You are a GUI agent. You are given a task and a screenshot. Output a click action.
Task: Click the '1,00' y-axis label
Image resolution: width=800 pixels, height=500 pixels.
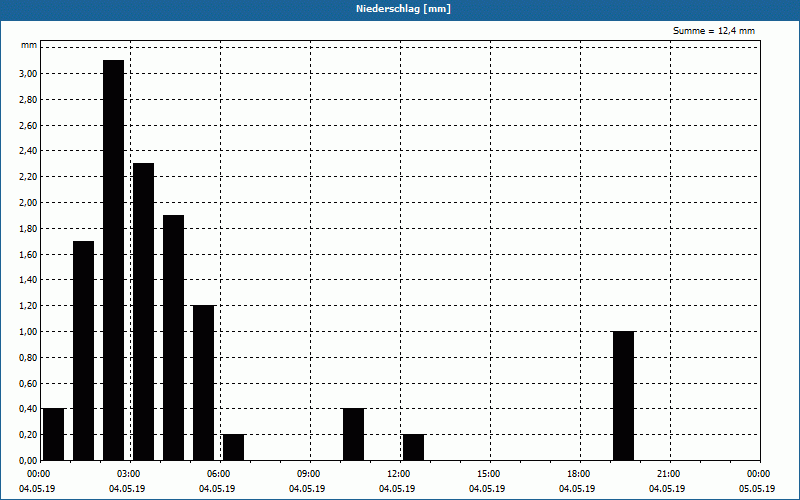pos(28,332)
